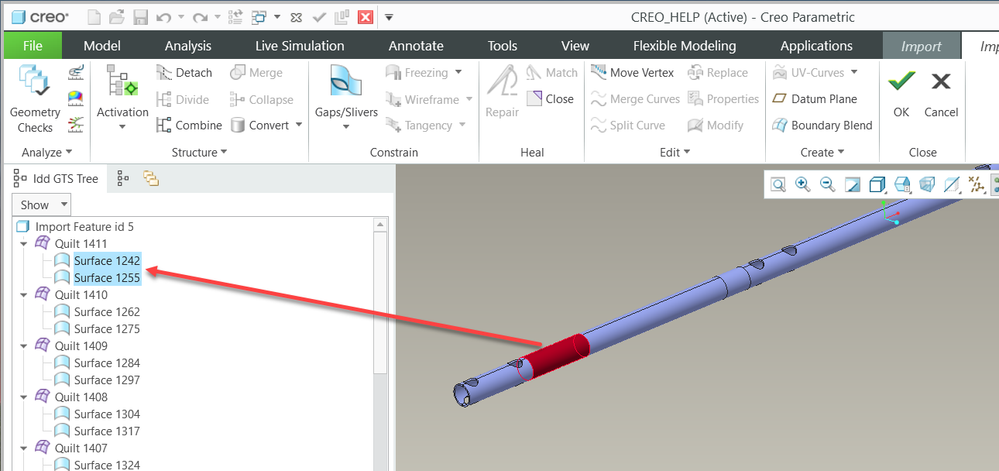Collapse Quilt 1411 tree node

24,243
